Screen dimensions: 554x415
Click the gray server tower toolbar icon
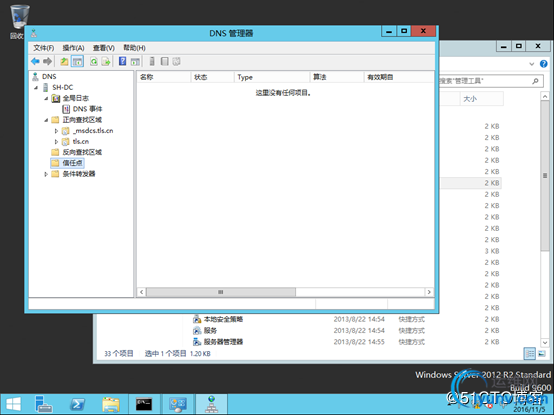[152, 61]
